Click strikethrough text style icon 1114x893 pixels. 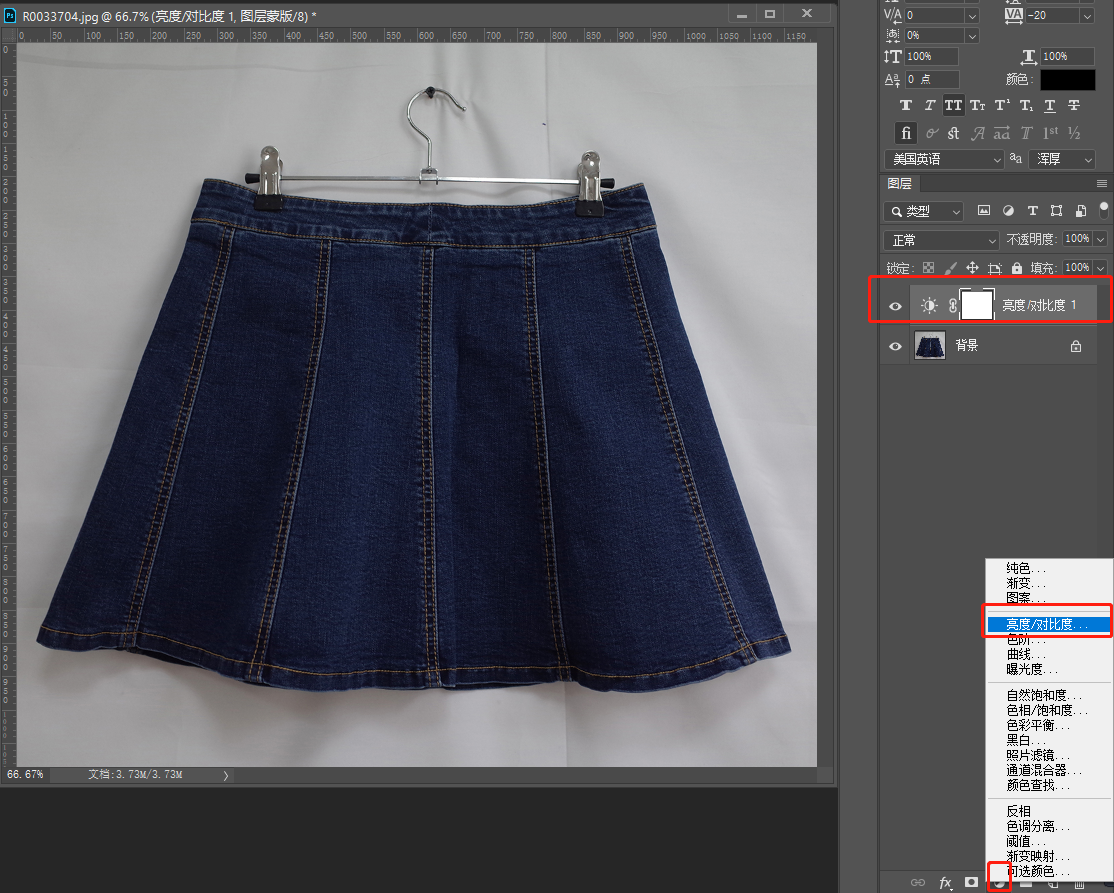tap(1074, 106)
